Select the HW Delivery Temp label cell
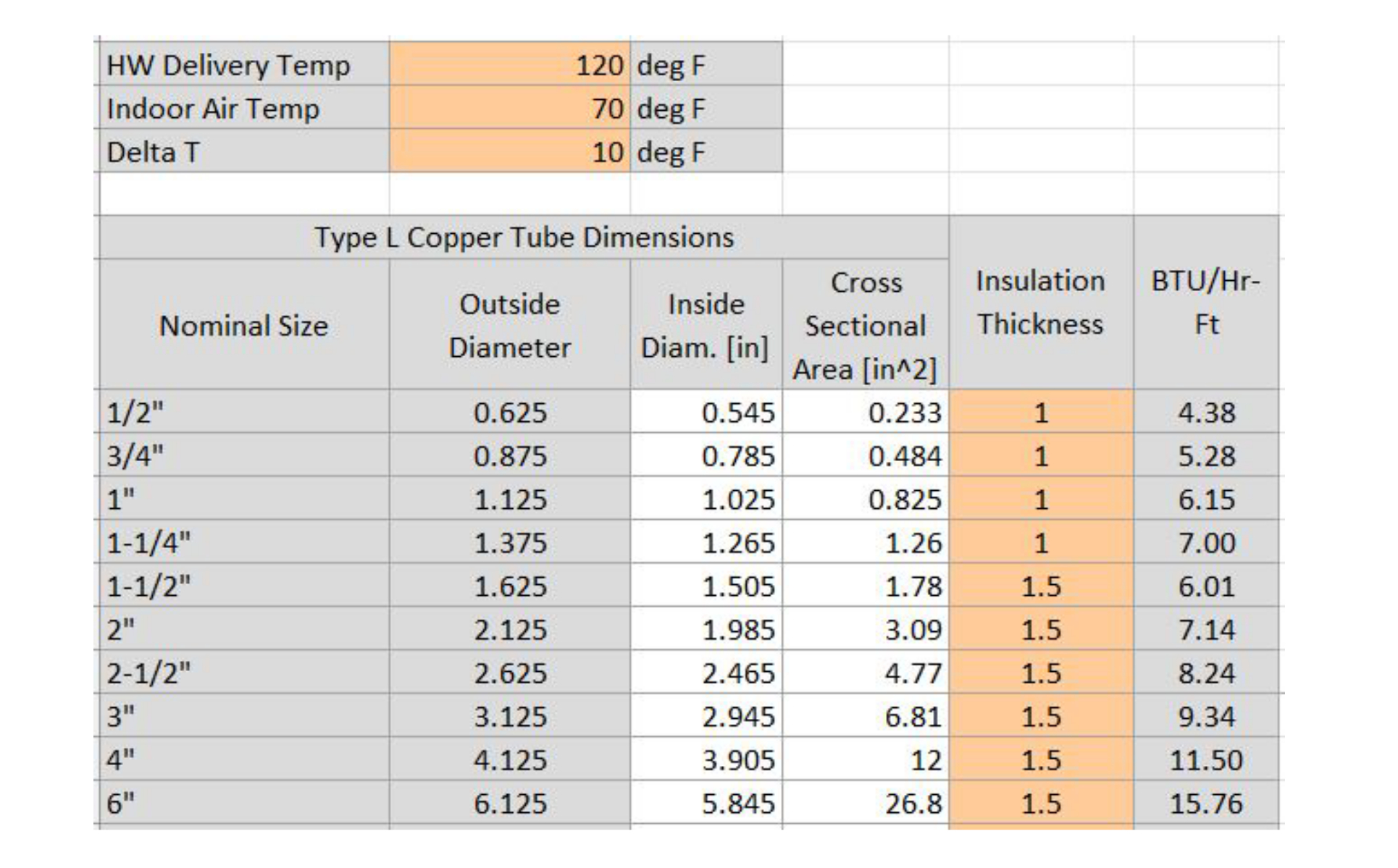 click(x=243, y=65)
